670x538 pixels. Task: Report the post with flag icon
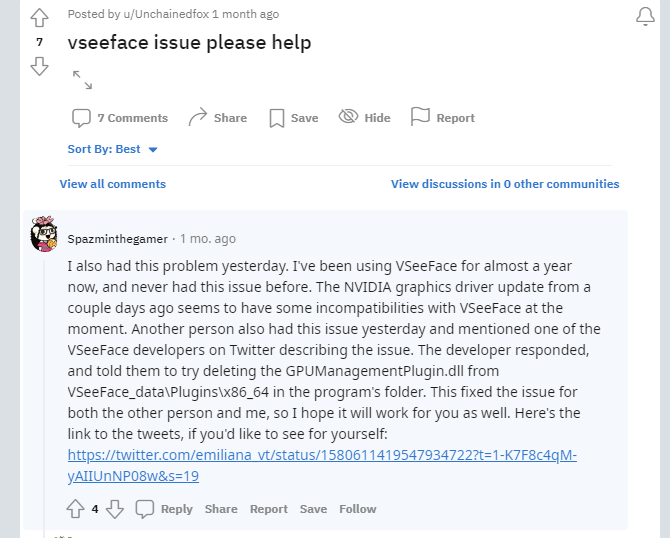[442, 118]
